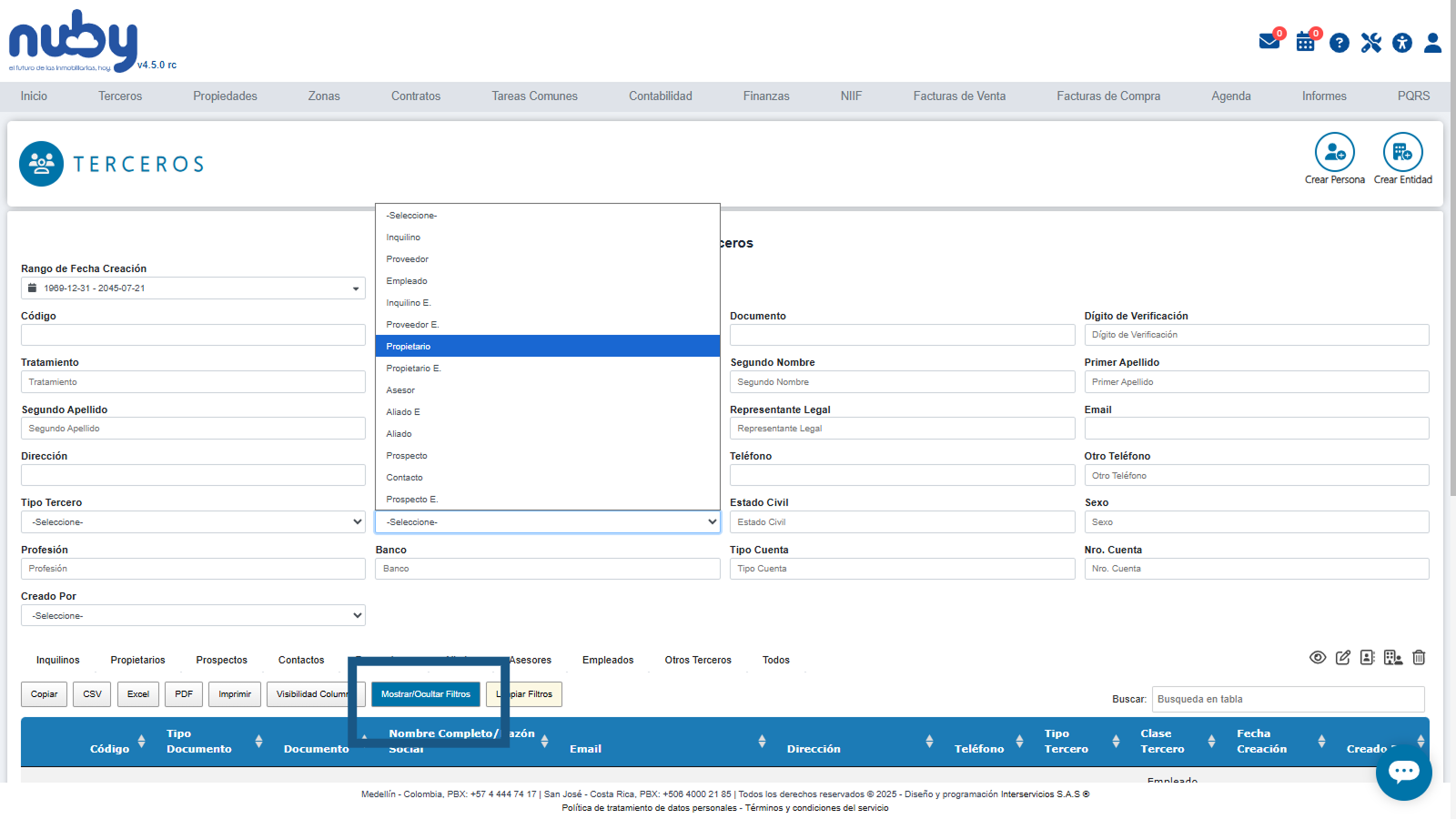Click the edit pencil icon above table
1456x819 pixels.
(1343, 657)
